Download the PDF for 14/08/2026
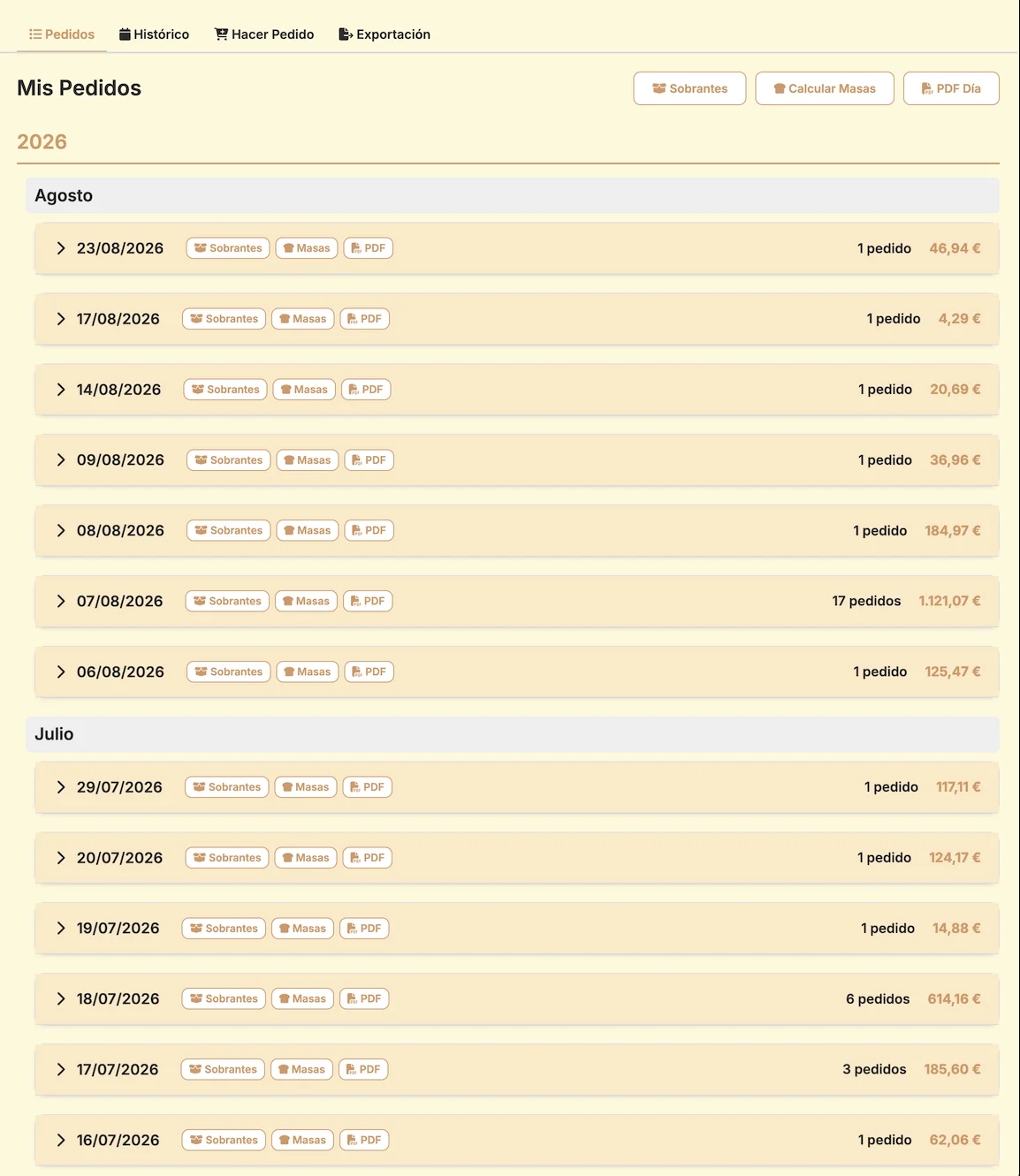Image resolution: width=1020 pixels, height=1176 pixels. [x=366, y=390]
